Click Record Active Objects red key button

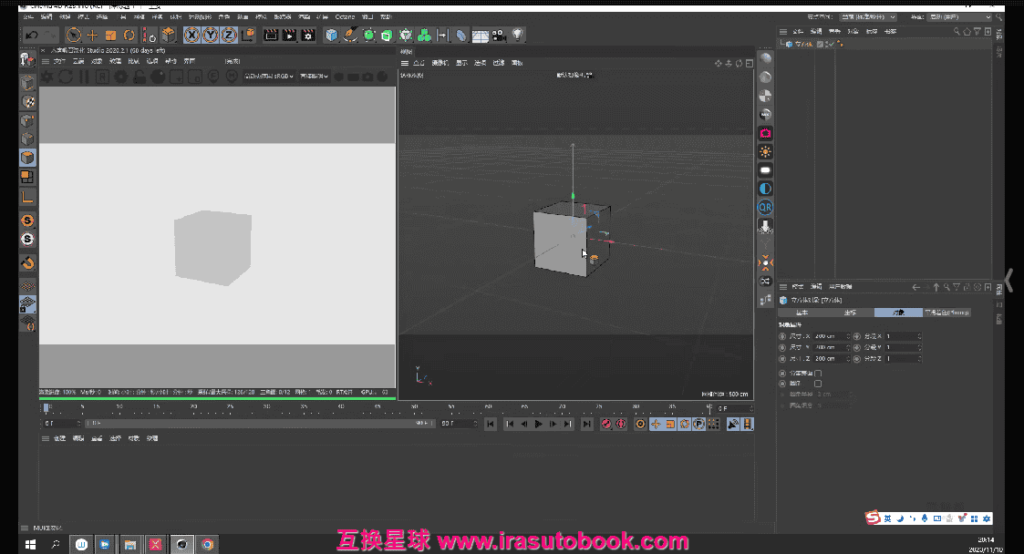pos(606,424)
